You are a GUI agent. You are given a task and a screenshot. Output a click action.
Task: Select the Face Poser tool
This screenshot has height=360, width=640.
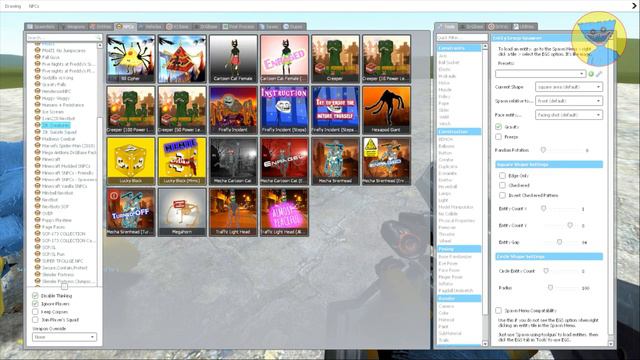coord(449,270)
